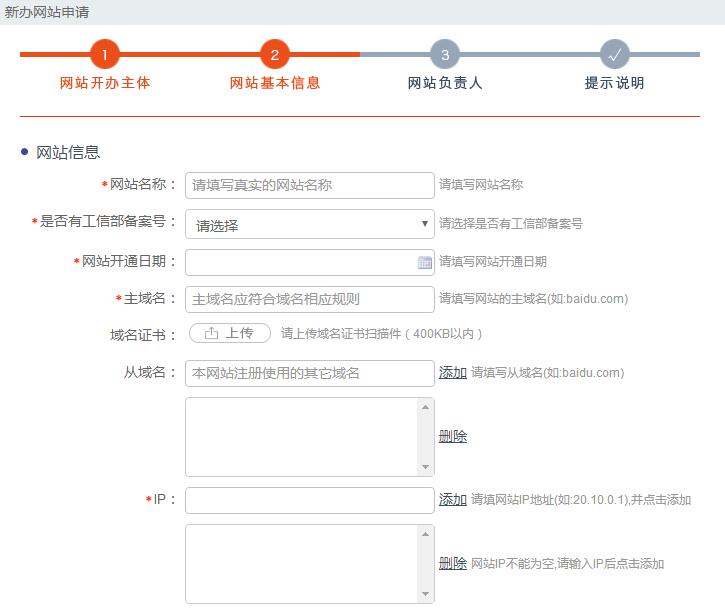This screenshot has height=608, width=725.
Task: Click step 1 circle 网站开办主体
Action: coord(105,54)
